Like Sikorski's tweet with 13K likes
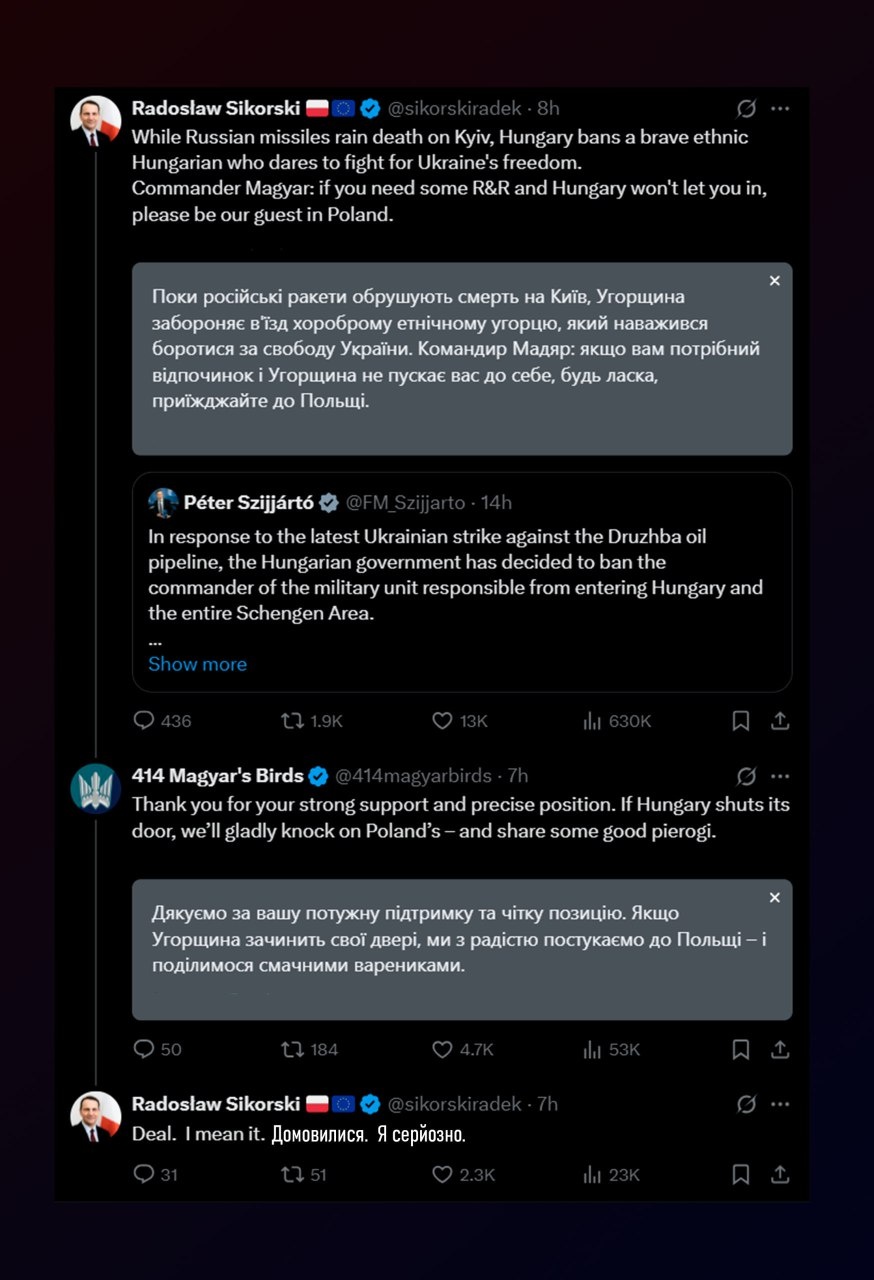Image resolution: width=874 pixels, height=1280 pixels. pyautogui.click(x=442, y=720)
